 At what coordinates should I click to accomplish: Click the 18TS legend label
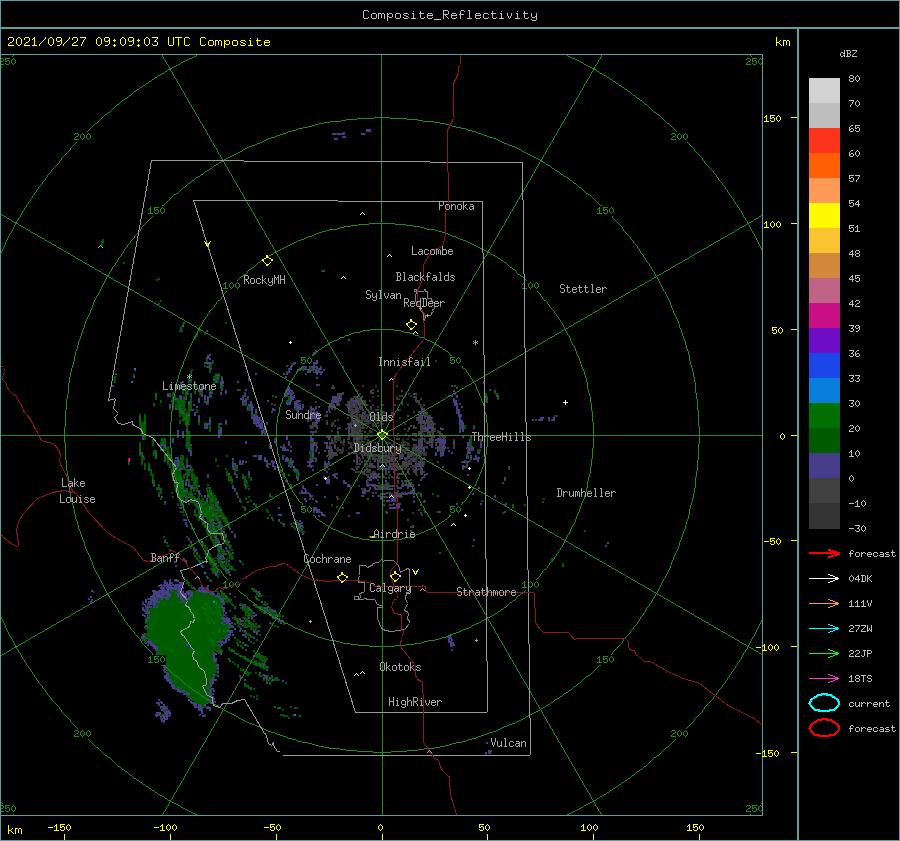[860, 679]
